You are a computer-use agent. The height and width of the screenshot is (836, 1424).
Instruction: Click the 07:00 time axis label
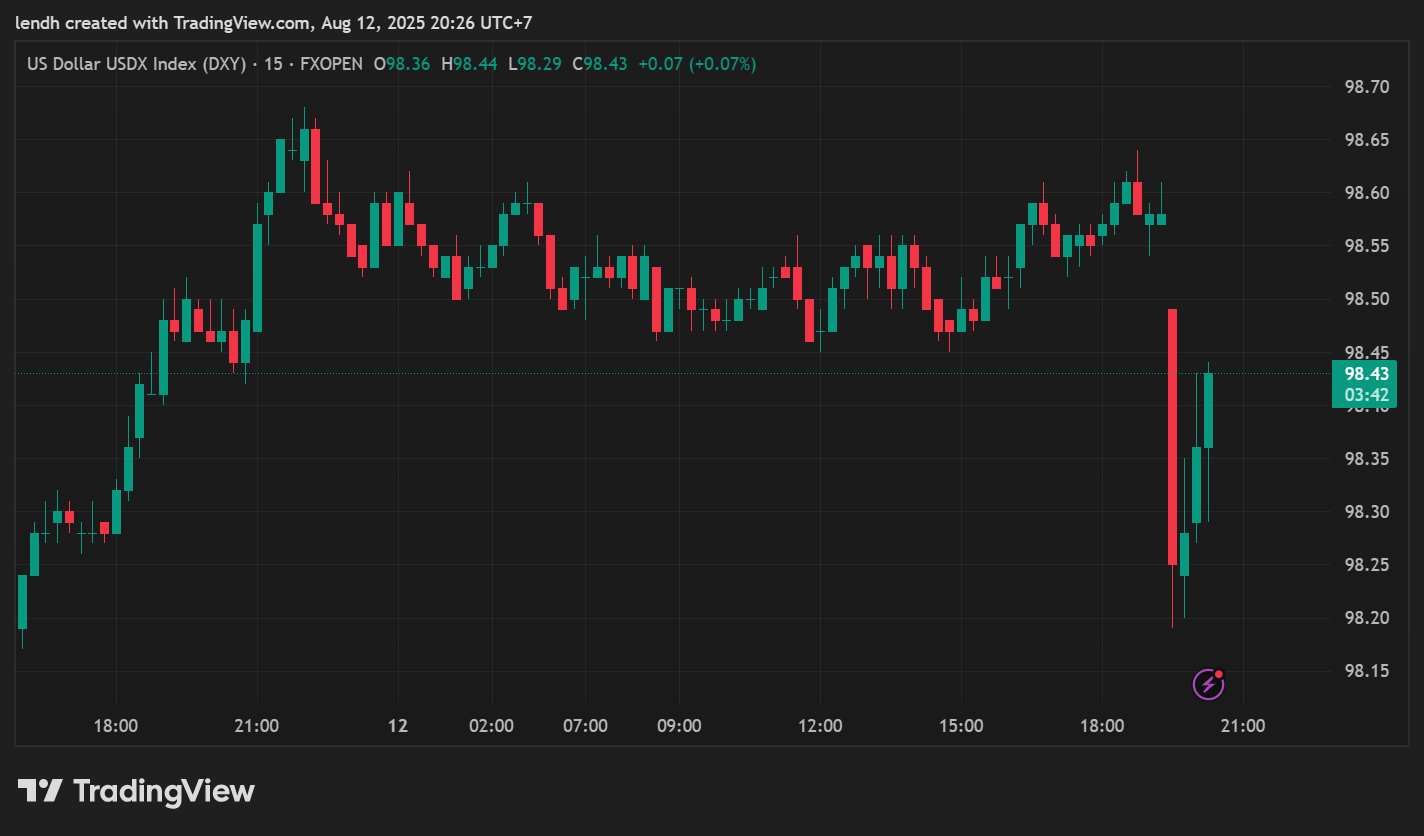[x=585, y=726]
